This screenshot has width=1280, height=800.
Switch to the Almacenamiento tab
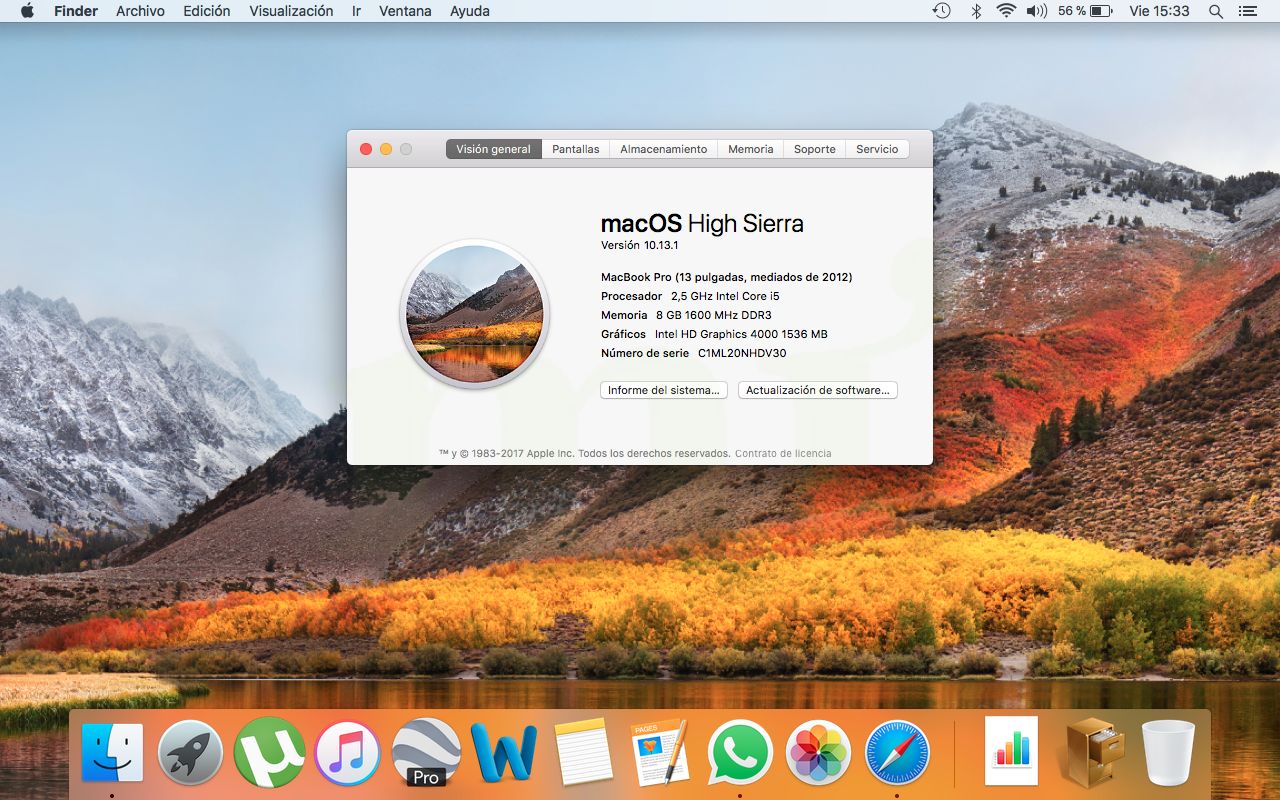coord(664,149)
